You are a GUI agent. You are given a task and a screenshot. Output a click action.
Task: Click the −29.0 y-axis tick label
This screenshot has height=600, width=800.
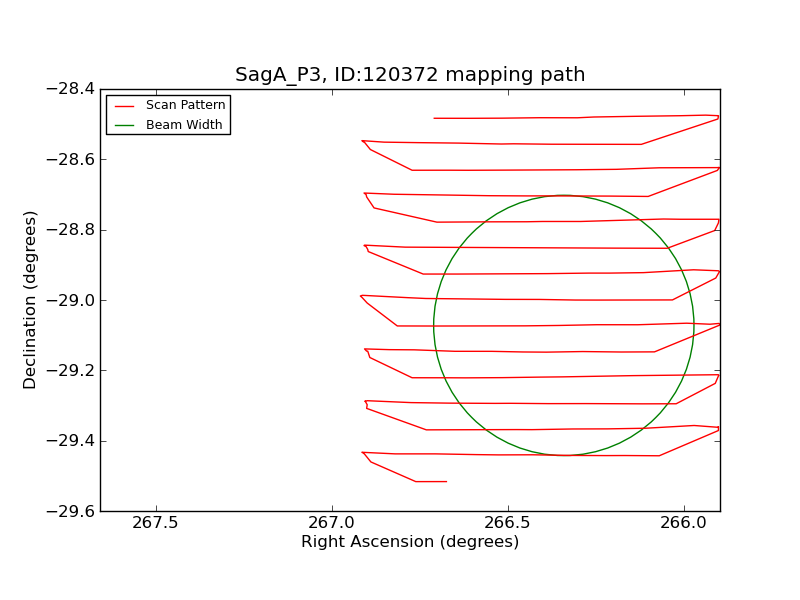(x=70, y=300)
